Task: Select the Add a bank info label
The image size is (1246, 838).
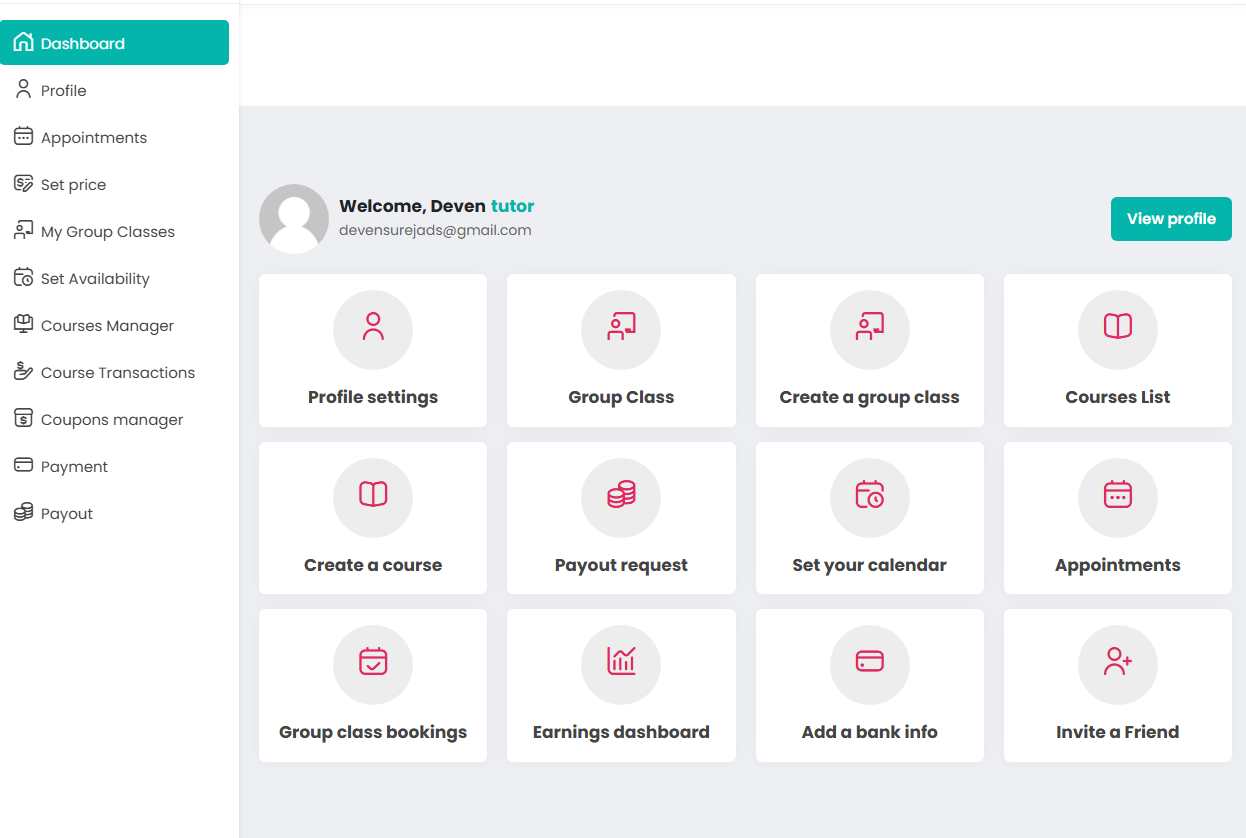Action: pyautogui.click(x=870, y=732)
